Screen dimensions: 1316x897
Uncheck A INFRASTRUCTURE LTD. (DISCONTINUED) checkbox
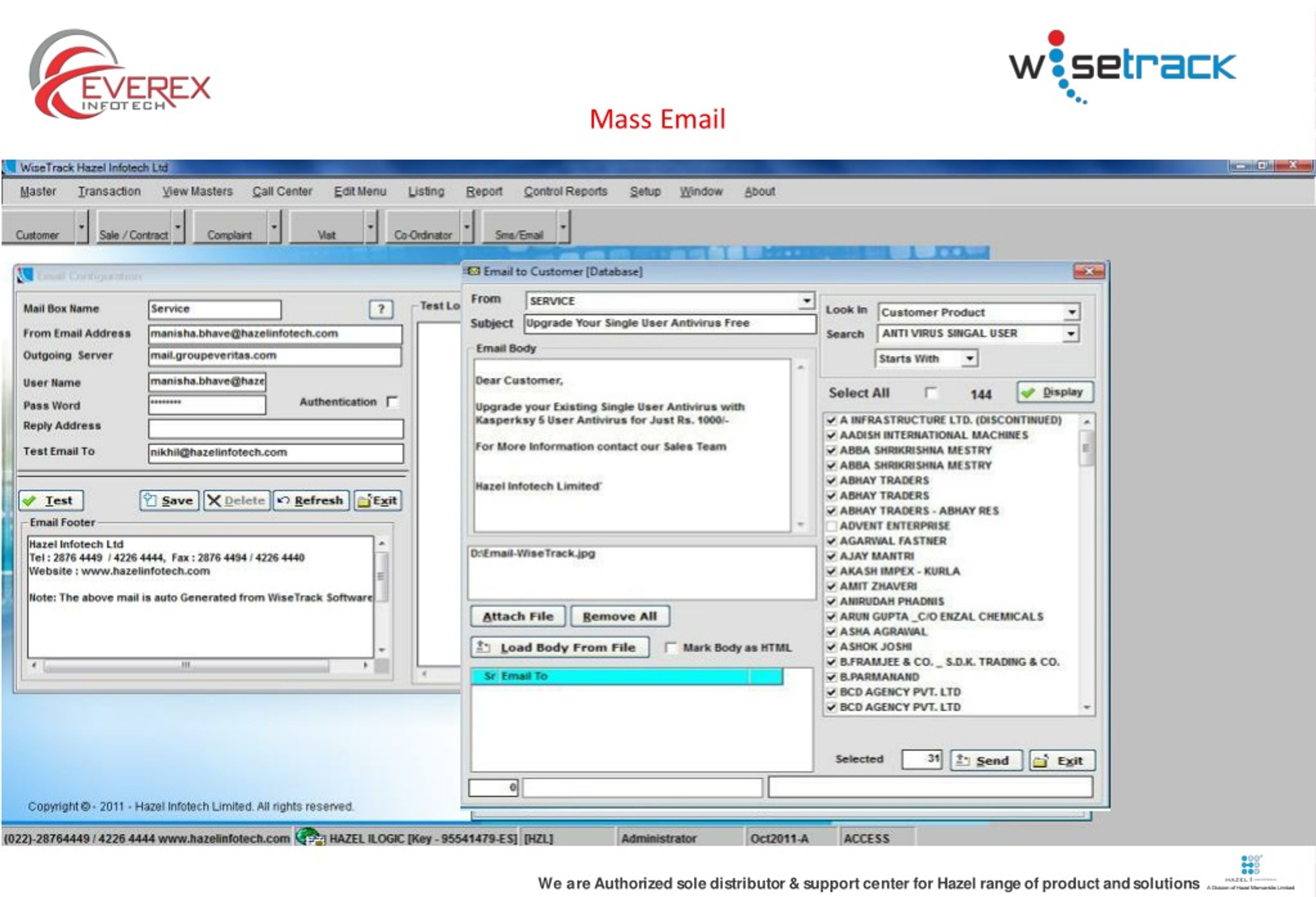[x=831, y=420]
